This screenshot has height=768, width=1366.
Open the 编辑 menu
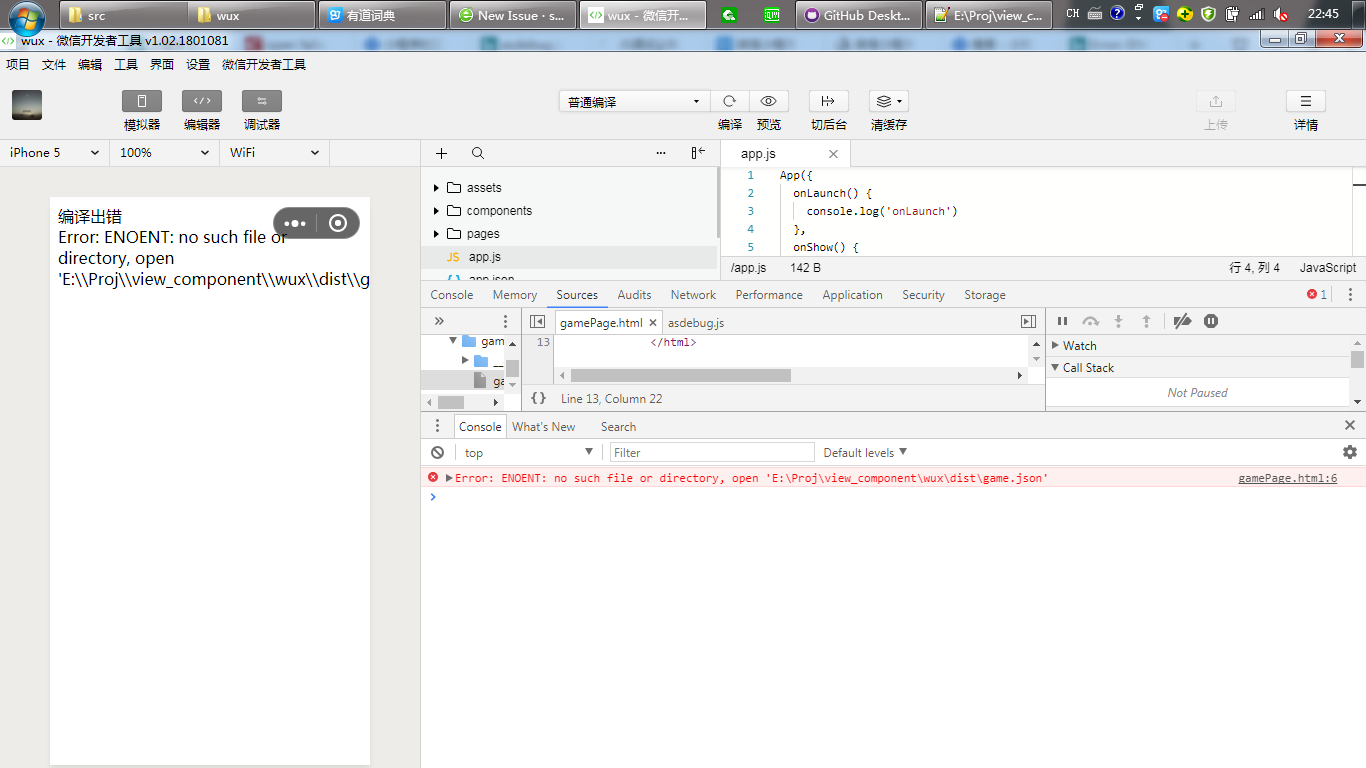point(90,64)
